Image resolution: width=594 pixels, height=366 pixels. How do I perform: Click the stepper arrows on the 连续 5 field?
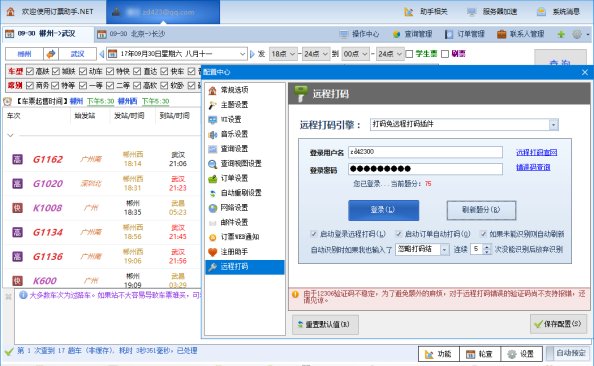(487, 249)
